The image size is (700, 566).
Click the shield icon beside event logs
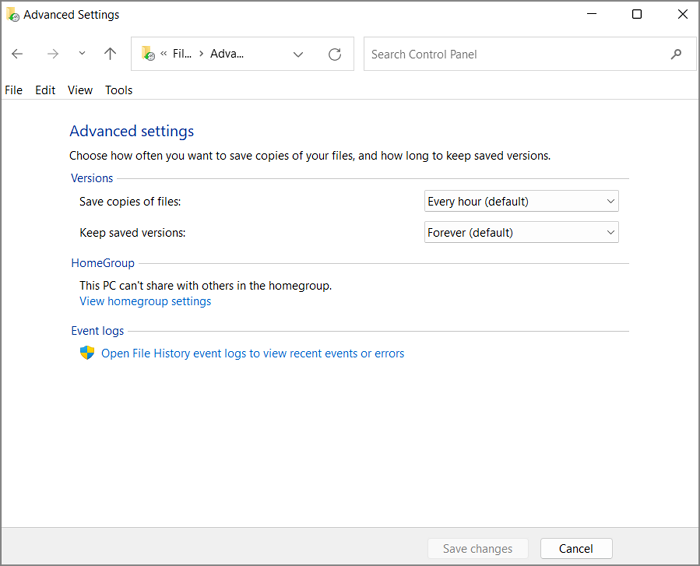[x=87, y=353]
